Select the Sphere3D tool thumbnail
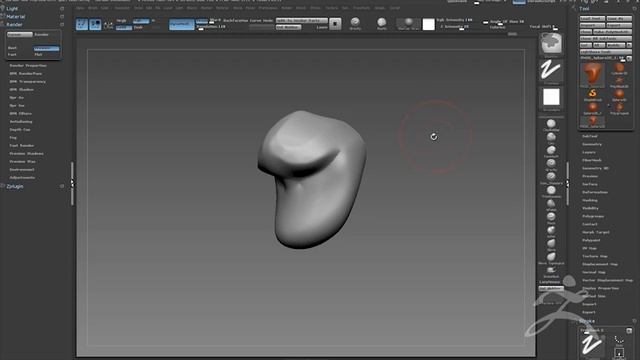 point(620,96)
